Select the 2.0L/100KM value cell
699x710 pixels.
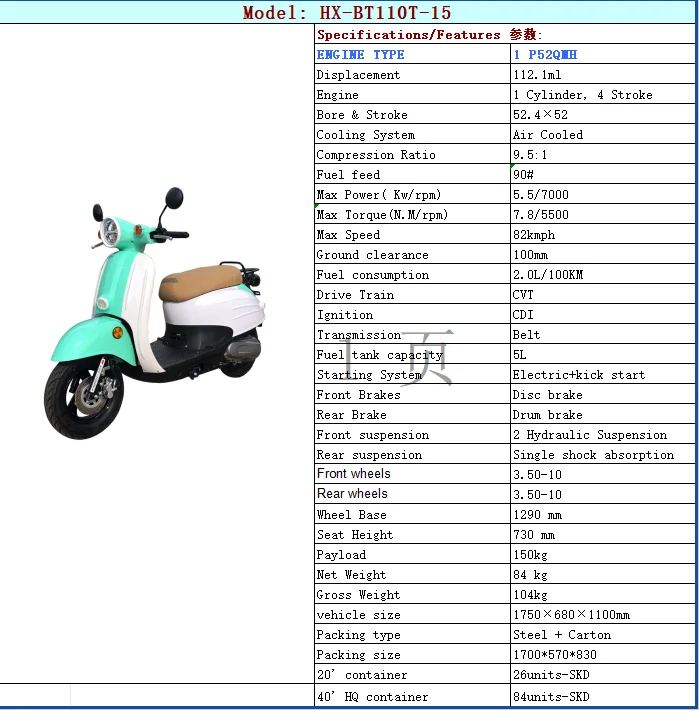pos(603,274)
